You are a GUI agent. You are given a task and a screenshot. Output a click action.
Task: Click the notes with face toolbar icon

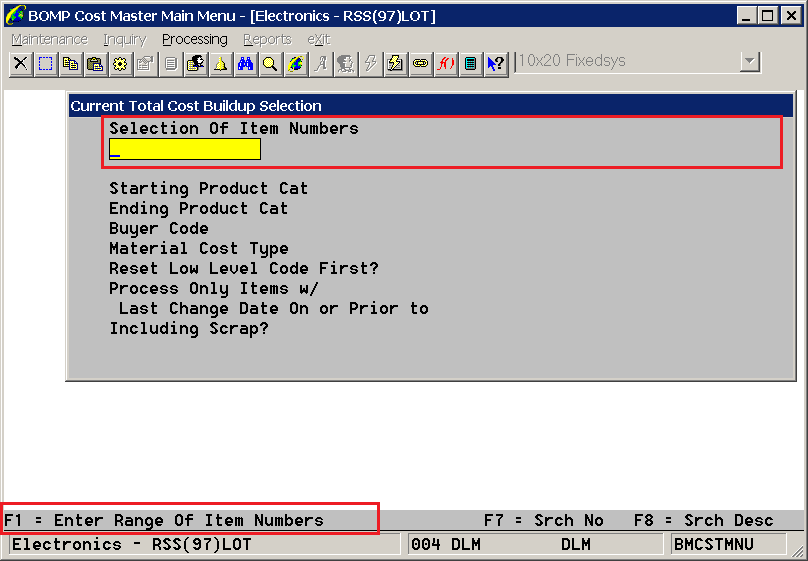tap(195, 64)
